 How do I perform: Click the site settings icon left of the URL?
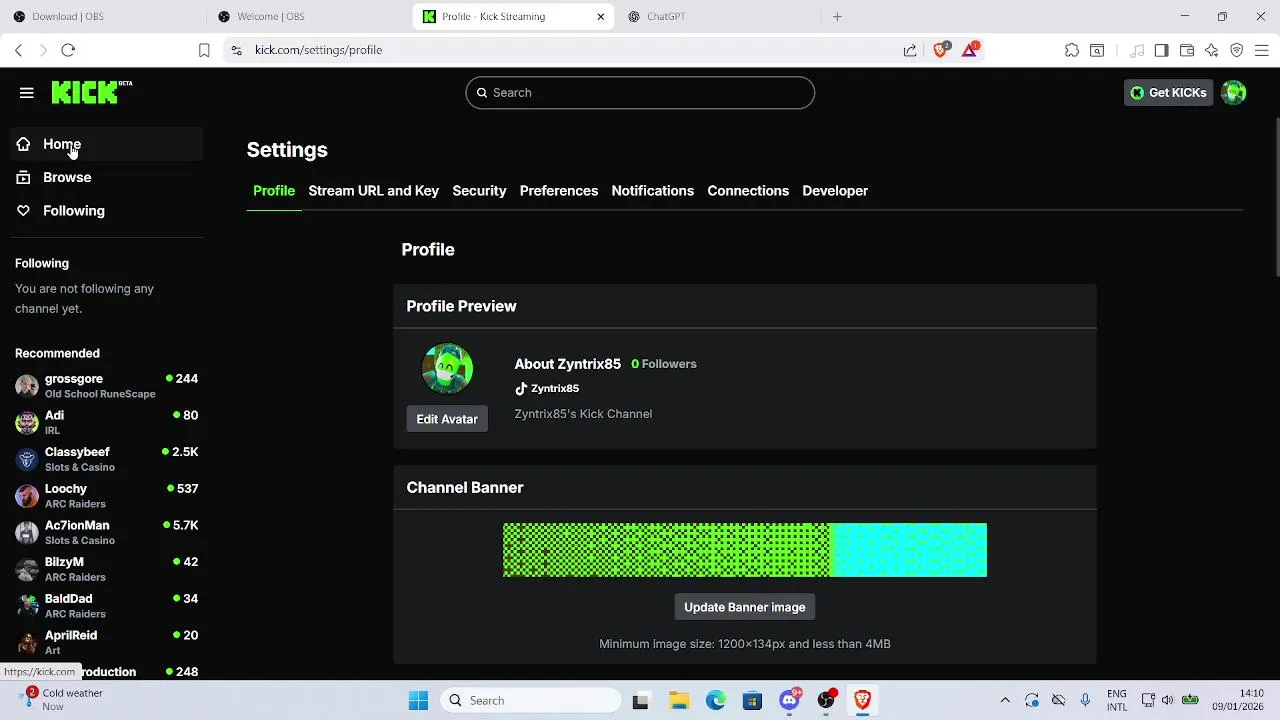[x=236, y=50]
